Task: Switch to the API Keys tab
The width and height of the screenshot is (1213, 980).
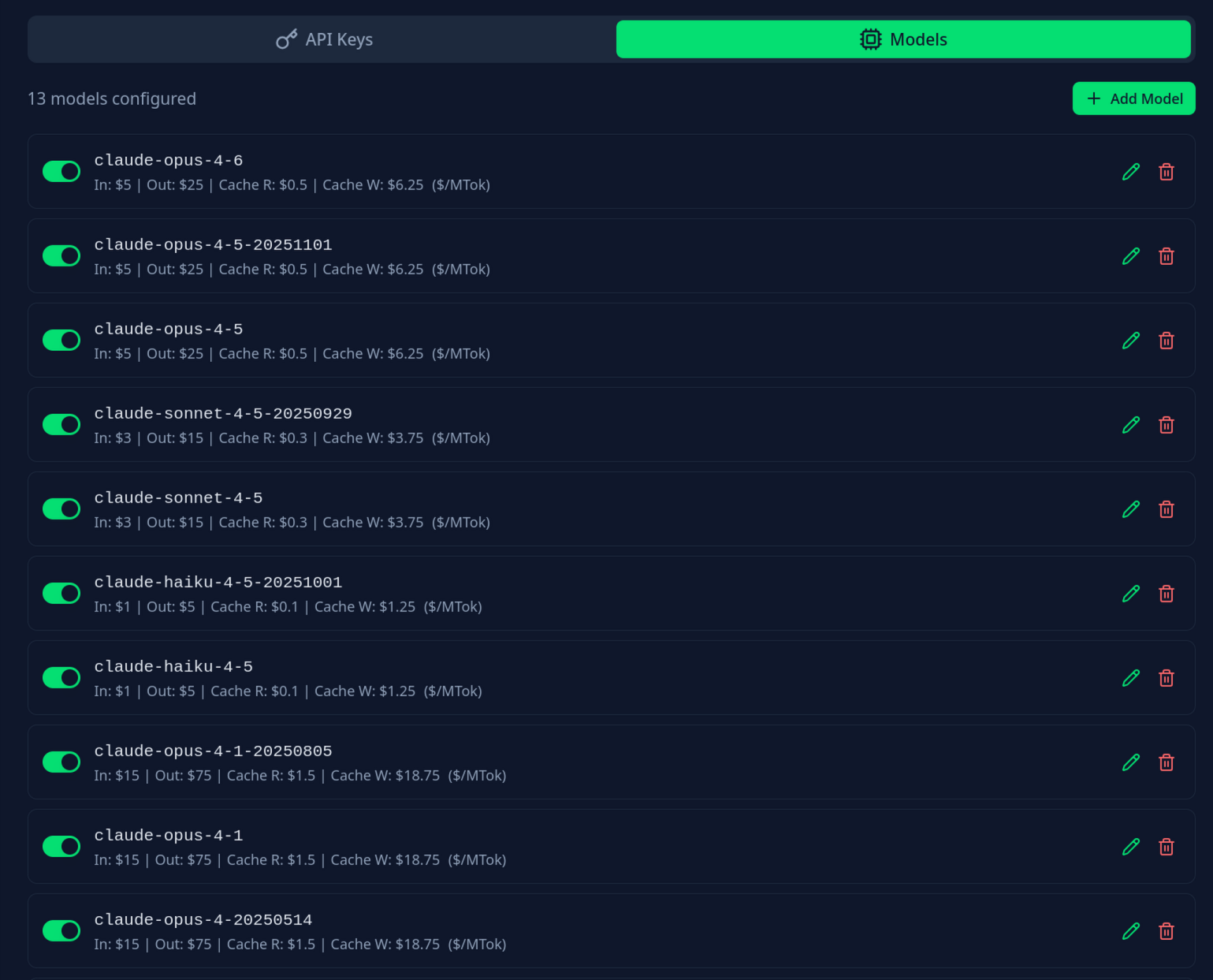Action: coord(324,39)
